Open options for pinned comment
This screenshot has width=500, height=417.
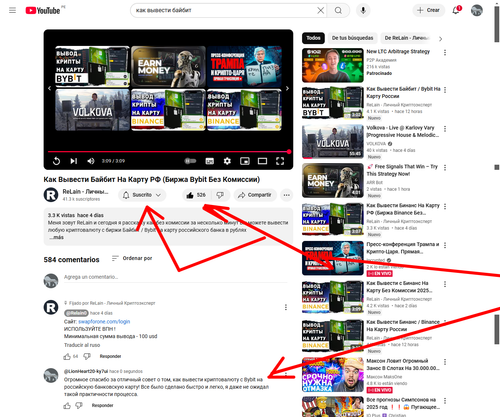tap(286, 307)
